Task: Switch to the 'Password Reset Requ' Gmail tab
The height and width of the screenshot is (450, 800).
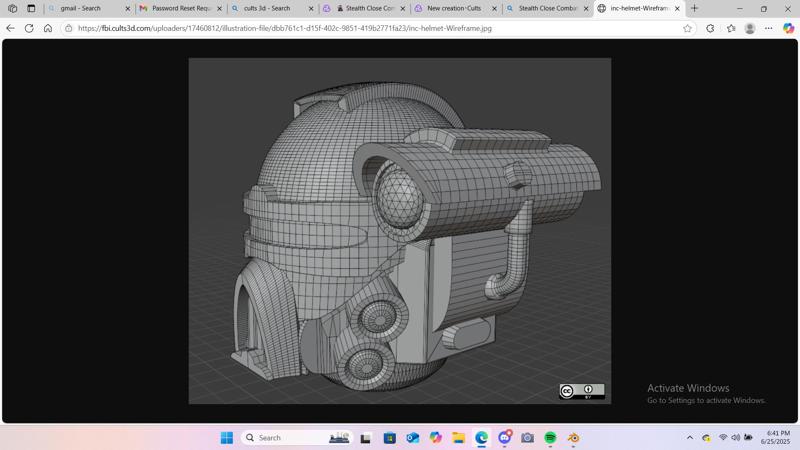Action: [x=180, y=8]
